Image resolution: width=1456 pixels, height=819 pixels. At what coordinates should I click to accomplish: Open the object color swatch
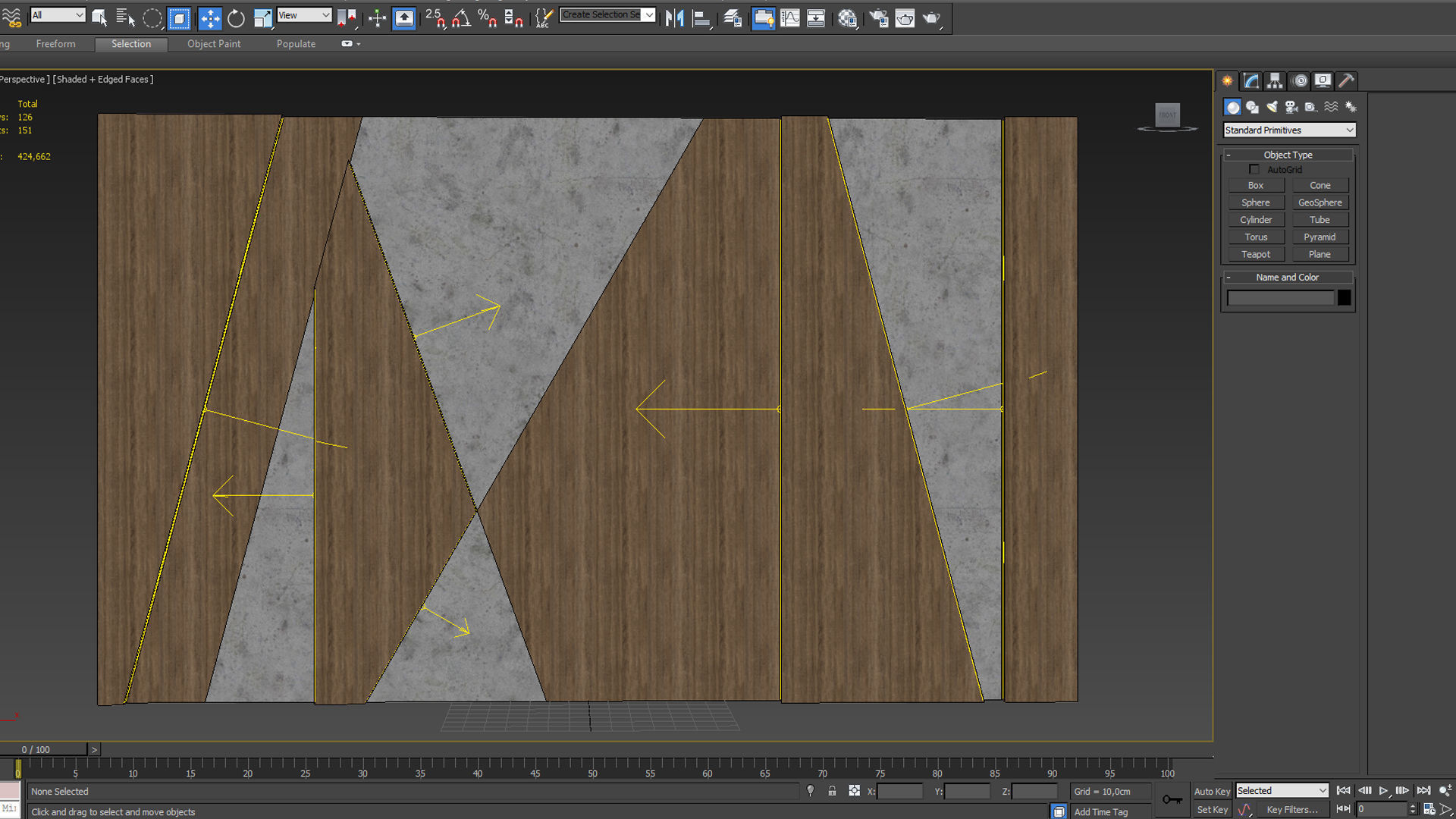click(1344, 298)
